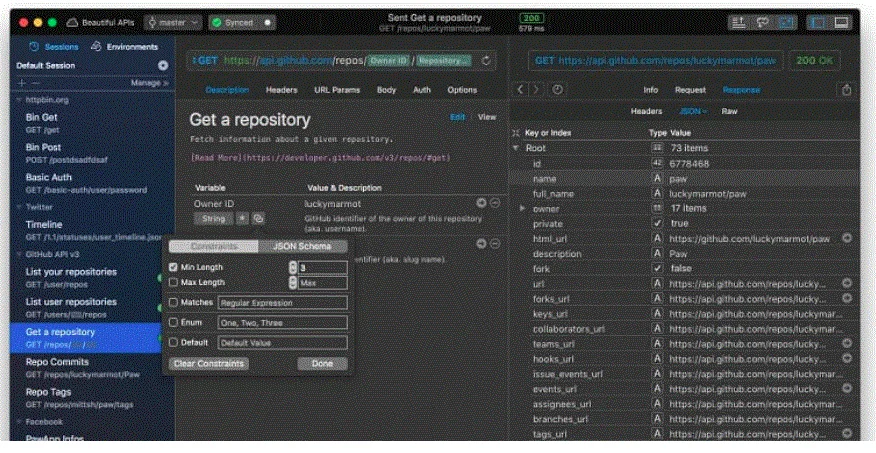Viewport: 876px width, 453px height.
Task: Open the request Description tab
Action: click(x=227, y=90)
